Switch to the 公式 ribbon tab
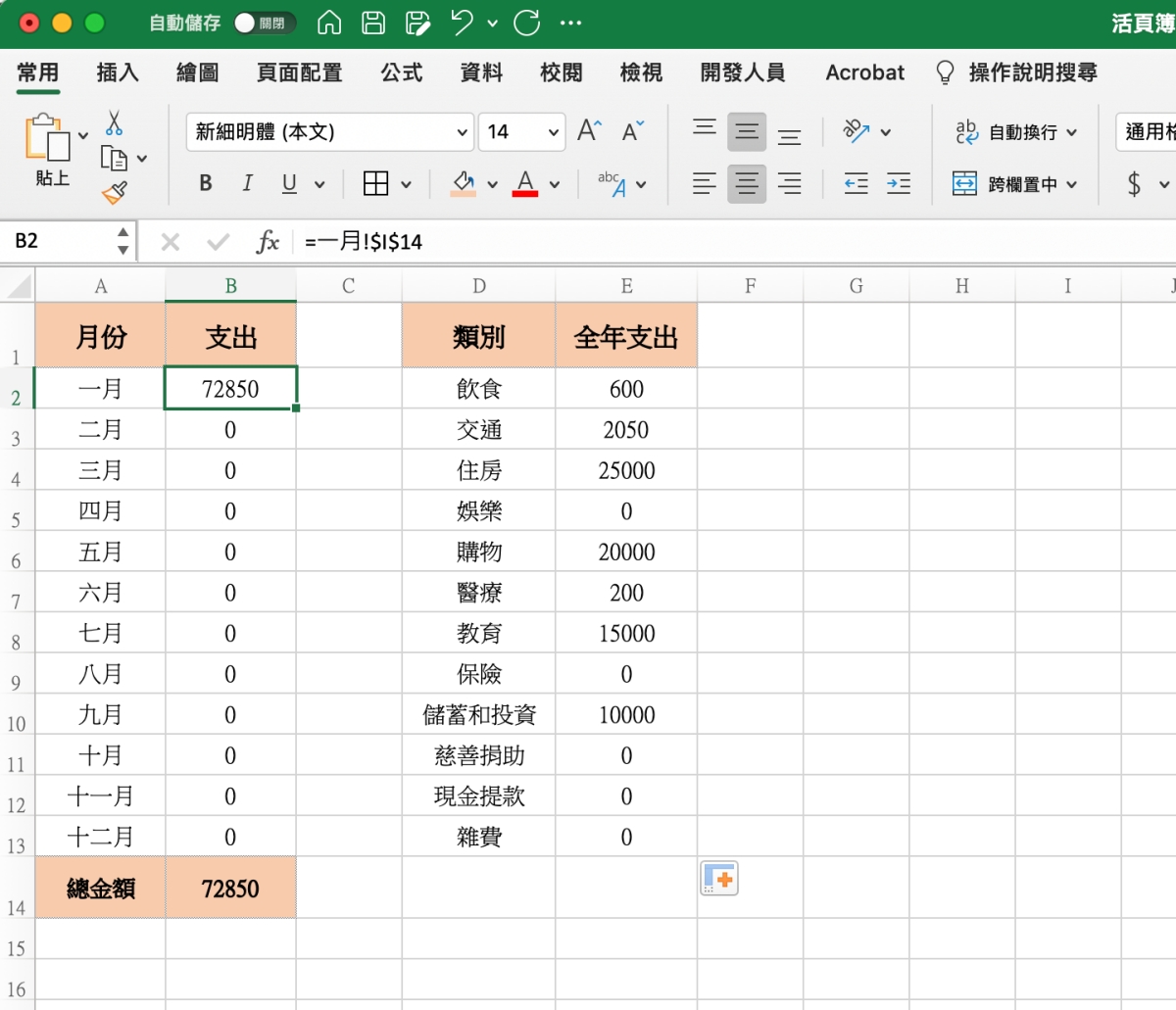This screenshot has width=1176, height=1010. 402,72
